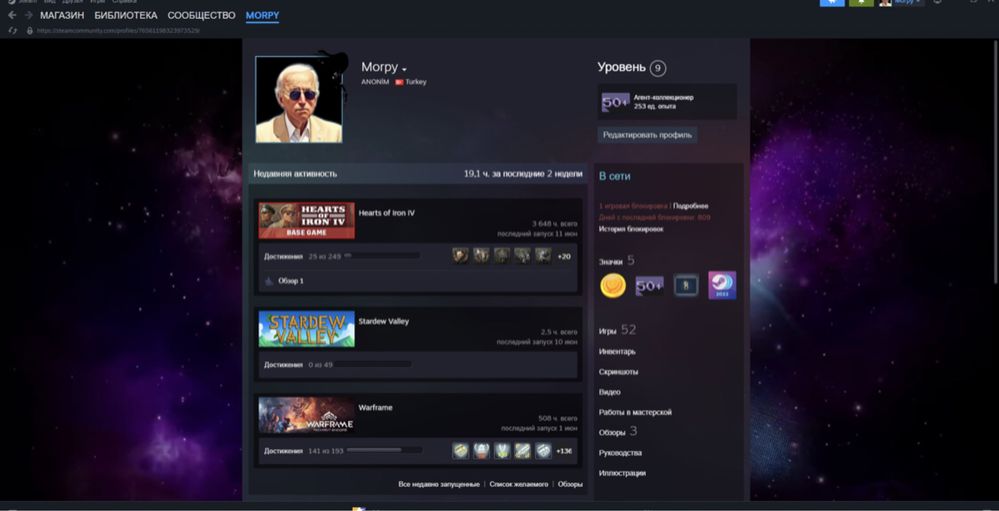Open the account dropdown in top bar
This screenshot has width=999, height=511.
pos(908,3)
